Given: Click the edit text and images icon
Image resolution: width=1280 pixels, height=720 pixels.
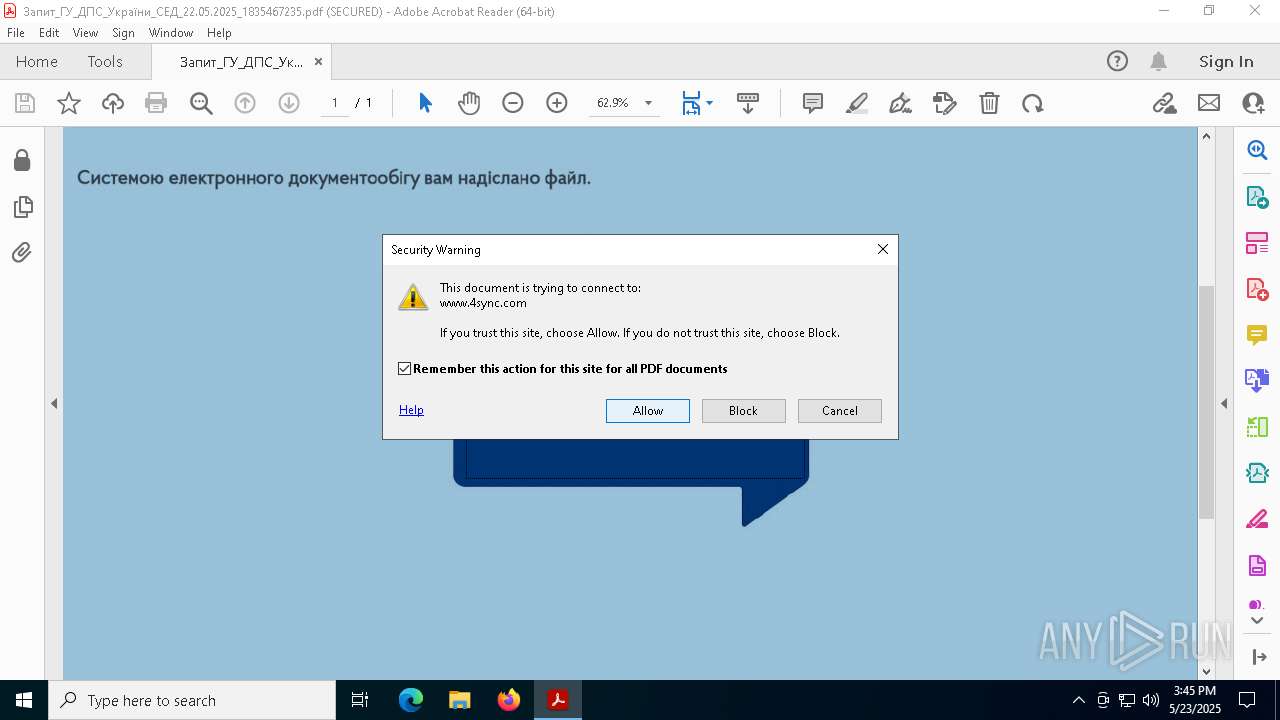Looking at the screenshot, I should [944, 103].
